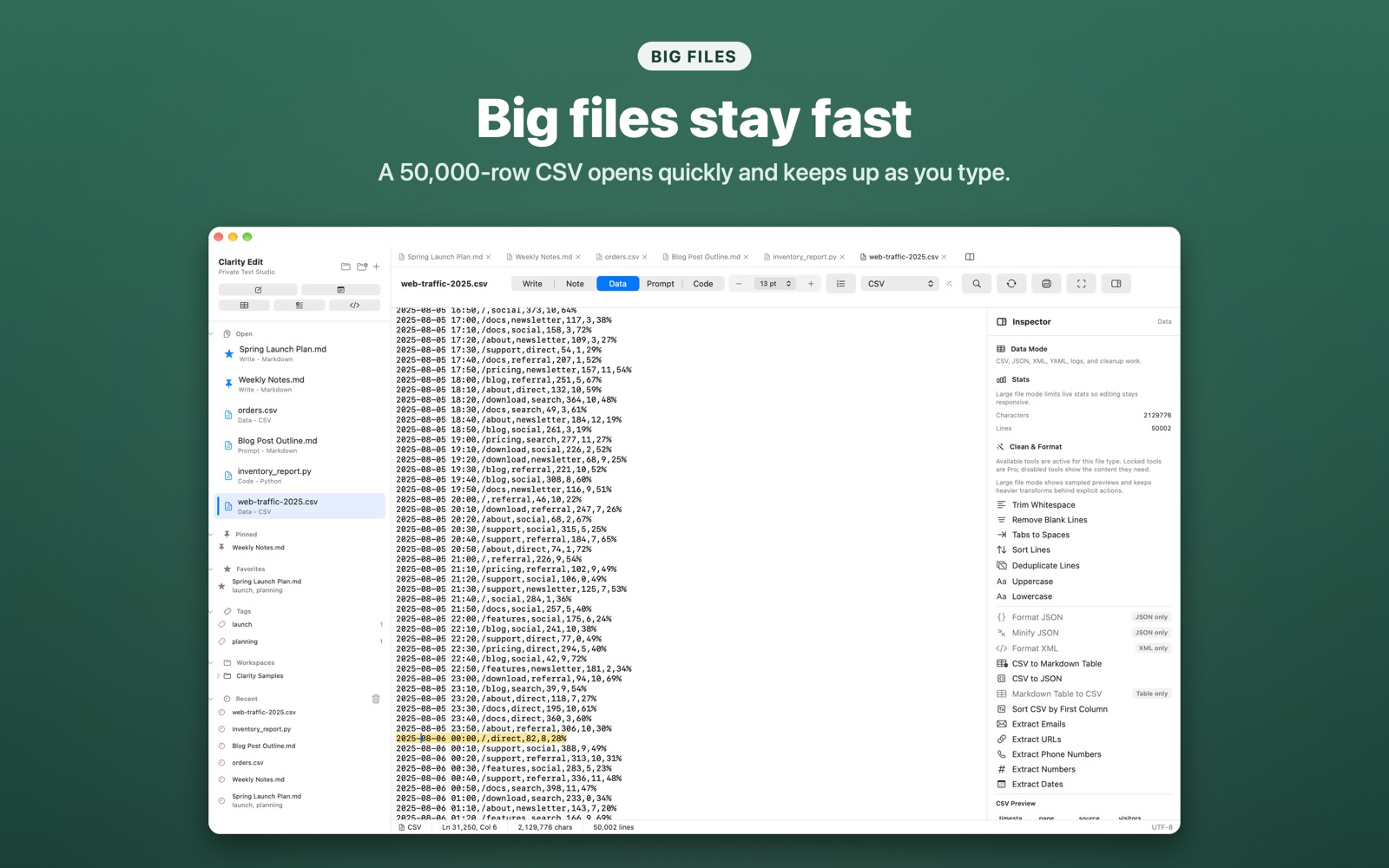This screenshot has height=868, width=1389.
Task: Click the Write mode pencil button in sidebar
Action: [x=258, y=290]
